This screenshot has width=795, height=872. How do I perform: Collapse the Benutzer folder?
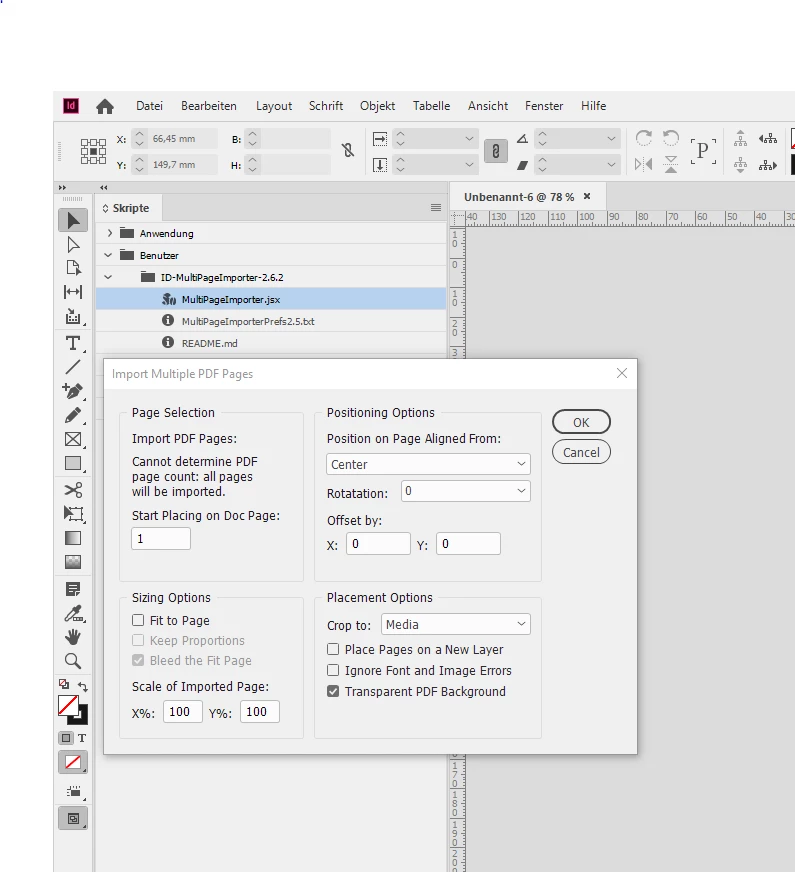108,255
